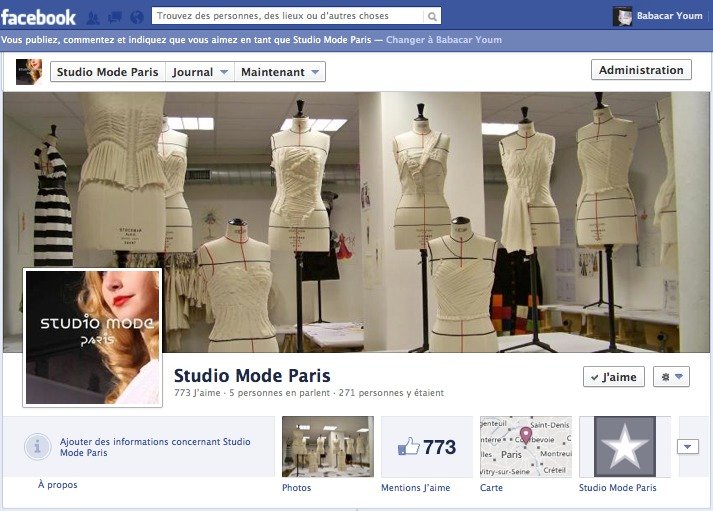713x511 pixels.
Task: Click the thumbs-up 773 likes tile
Action: [426, 447]
